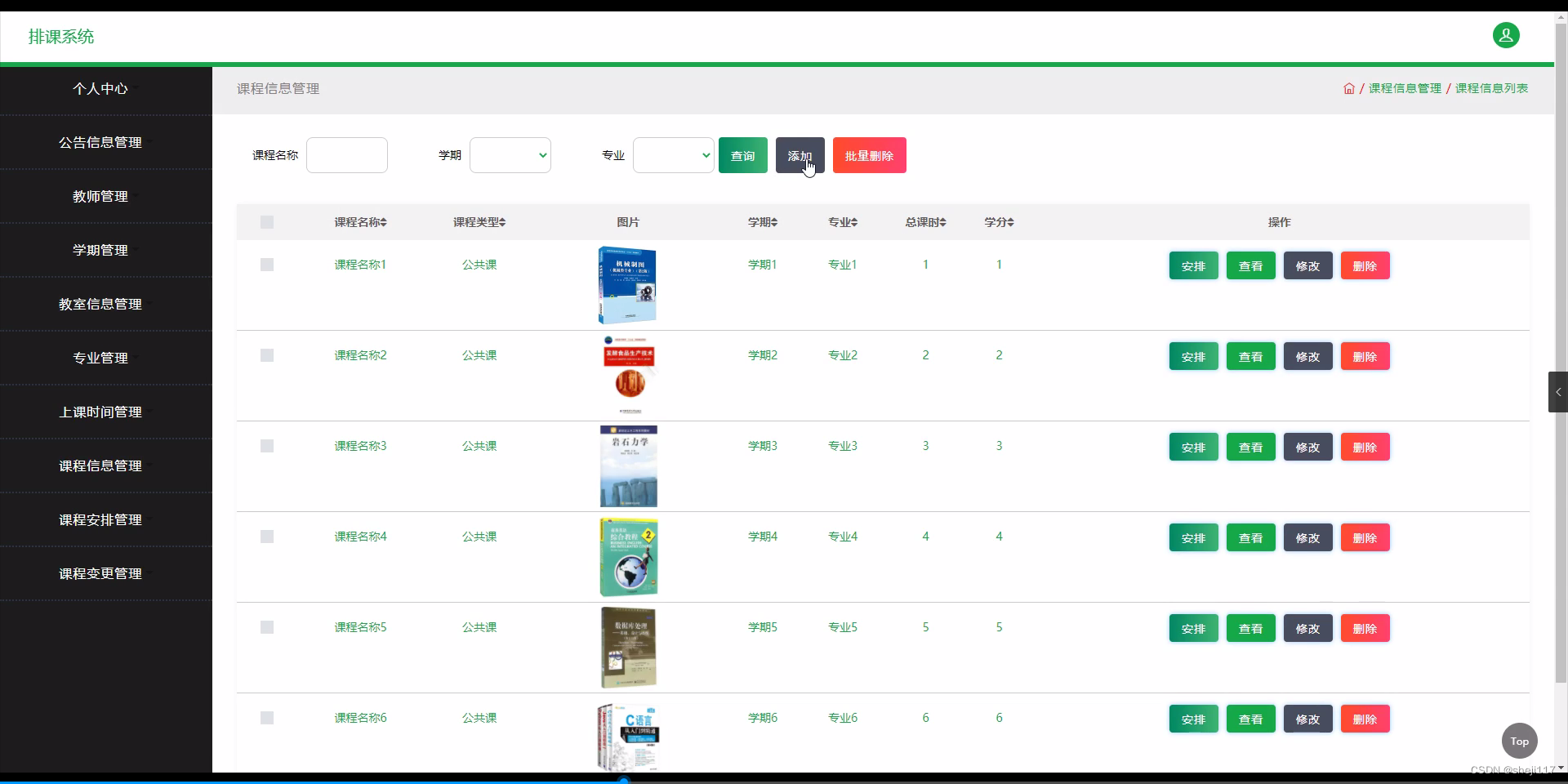The height and width of the screenshot is (784, 1568).
Task: Click 查看 for 课程名称3
Action: pyautogui.click(x=1251, y=447)
